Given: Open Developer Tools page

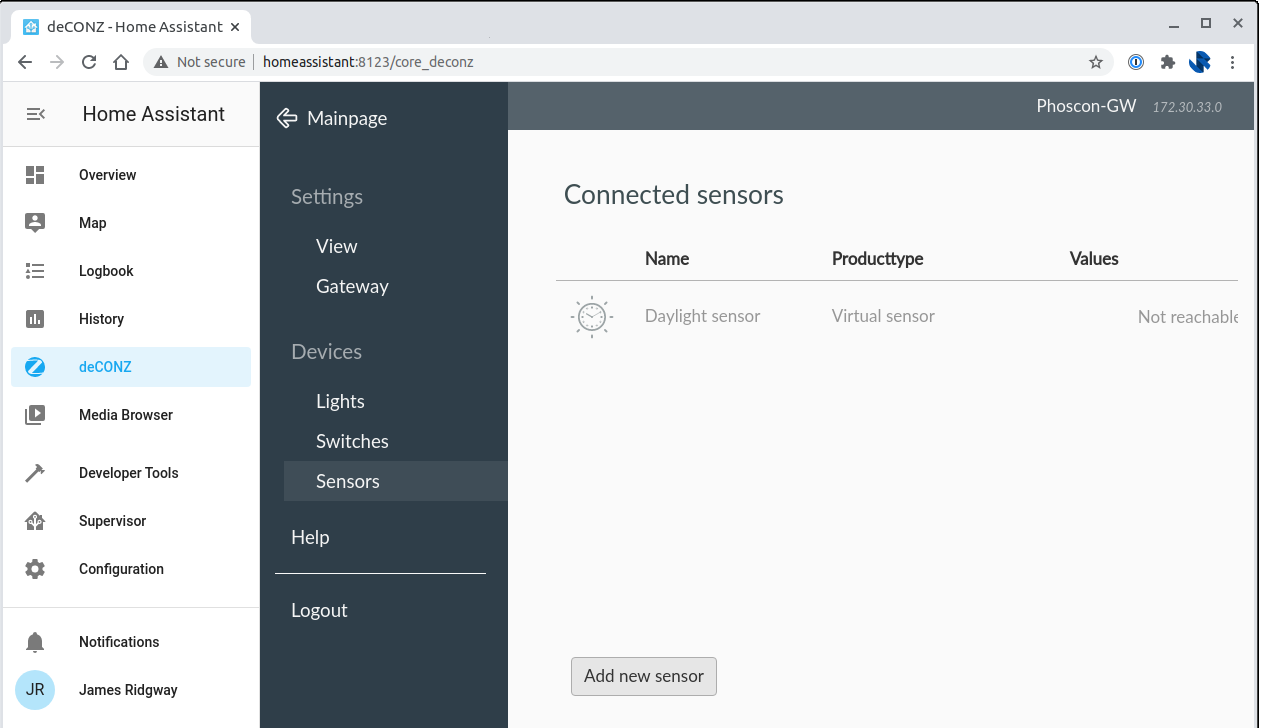Looking at the screenshot, I should 131,473.
